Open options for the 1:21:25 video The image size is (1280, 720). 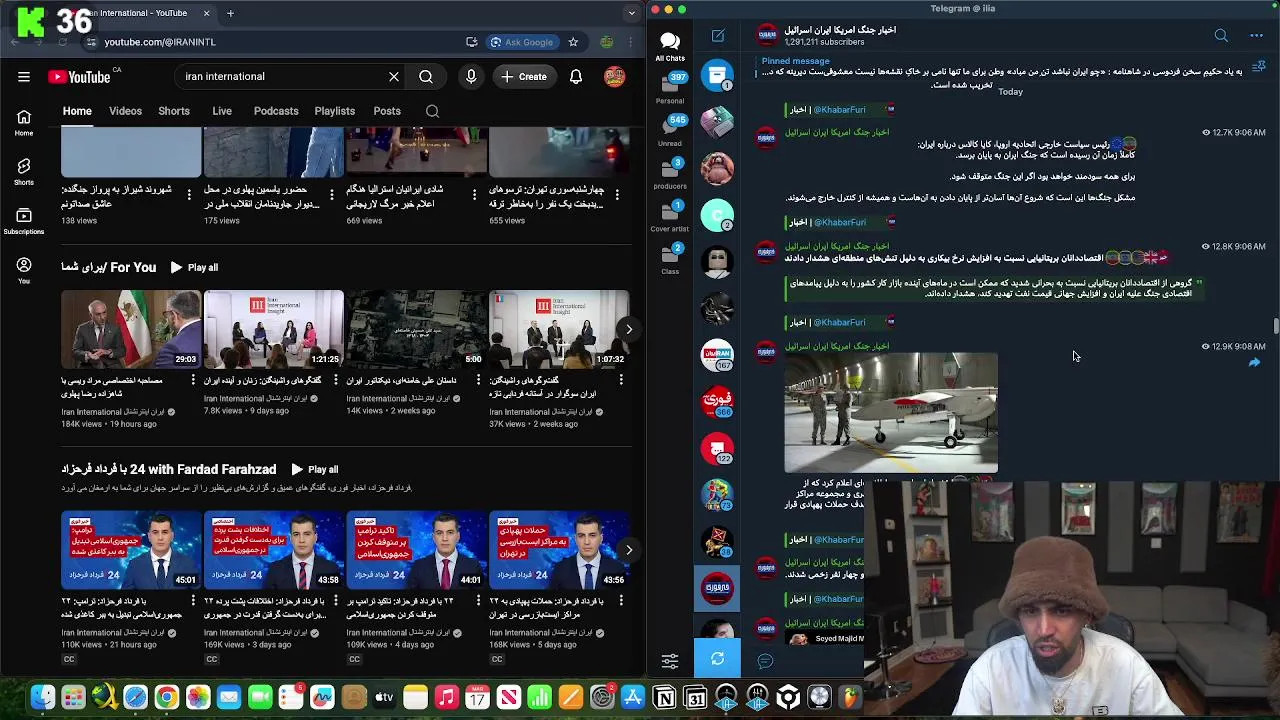335,380
